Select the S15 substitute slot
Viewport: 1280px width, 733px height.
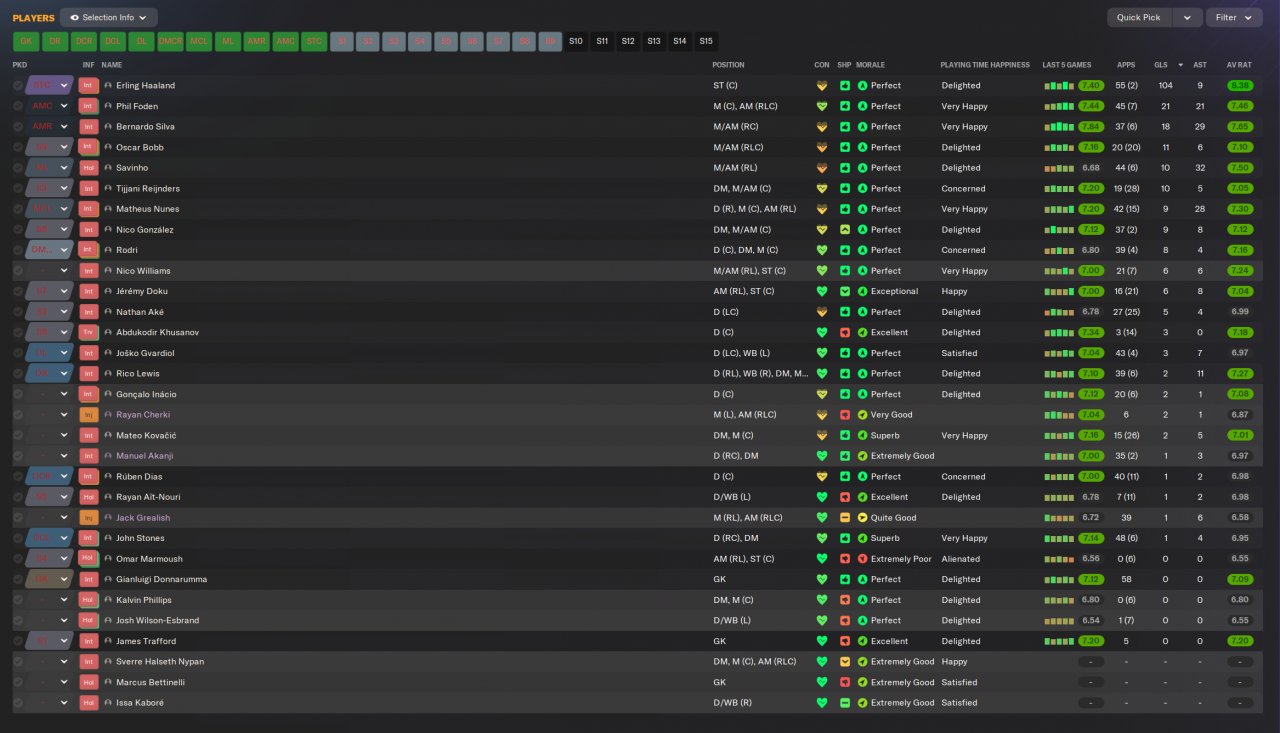coord(706,41)
